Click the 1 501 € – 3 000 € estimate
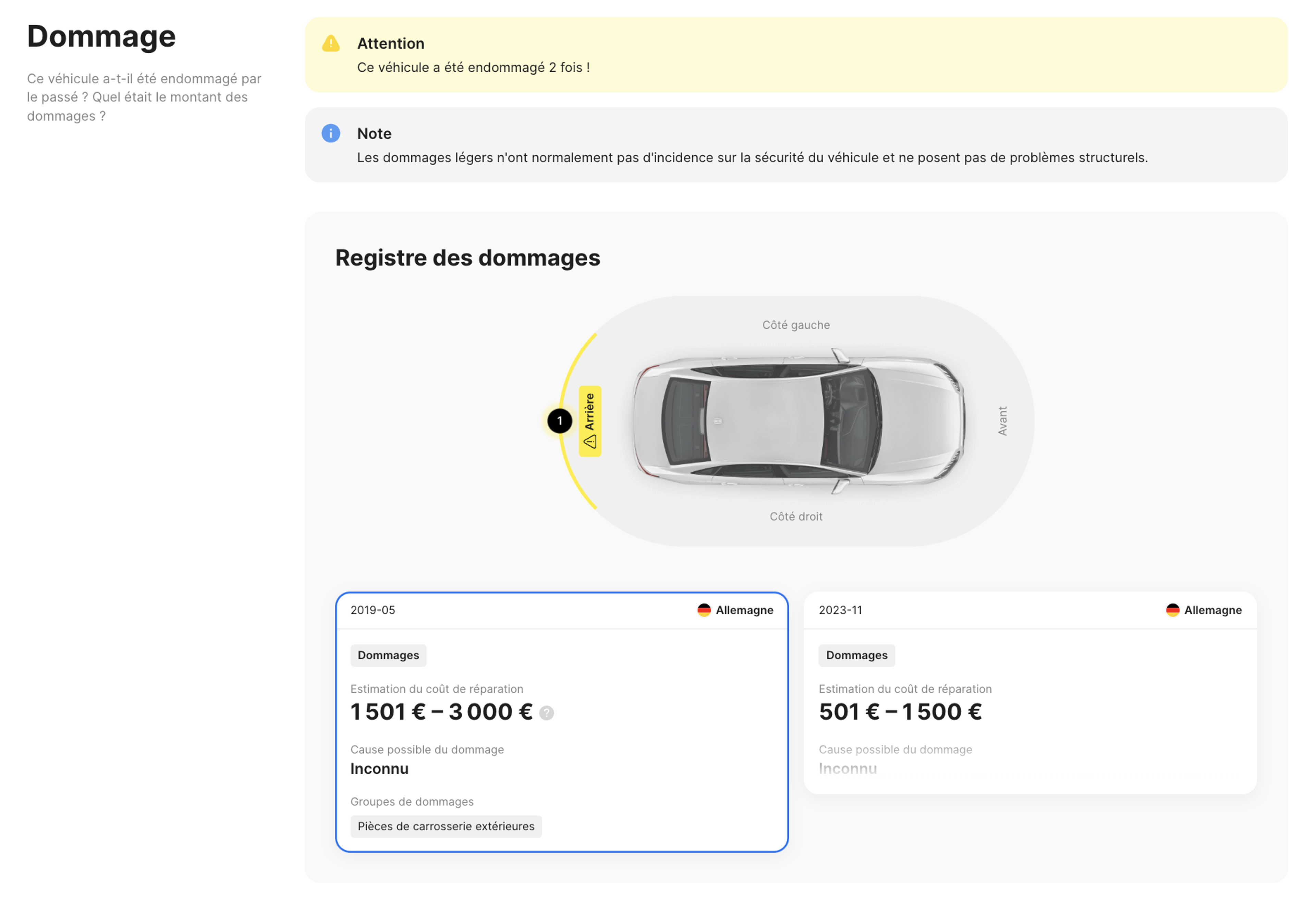The width and height of the screenshot is (1316, 901). pos(441,712)
